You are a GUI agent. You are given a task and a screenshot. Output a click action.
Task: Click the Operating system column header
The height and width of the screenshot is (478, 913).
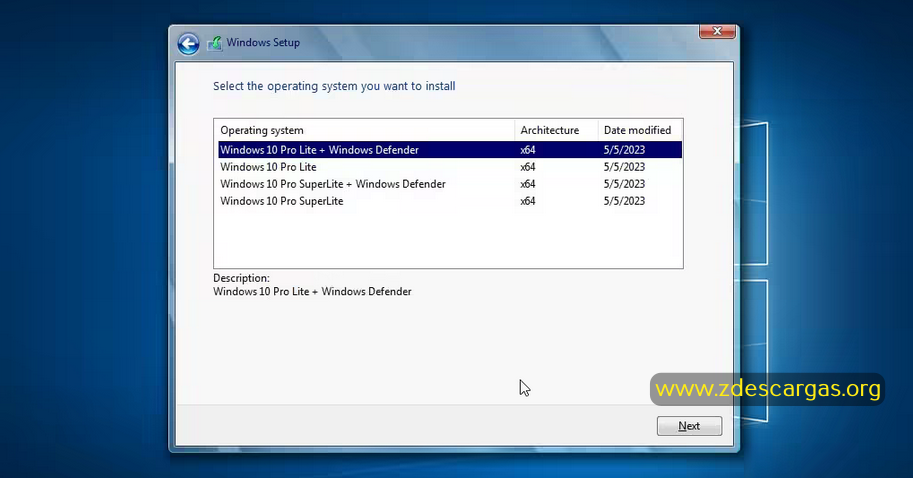pyautogui.click(x=365, y=130)
